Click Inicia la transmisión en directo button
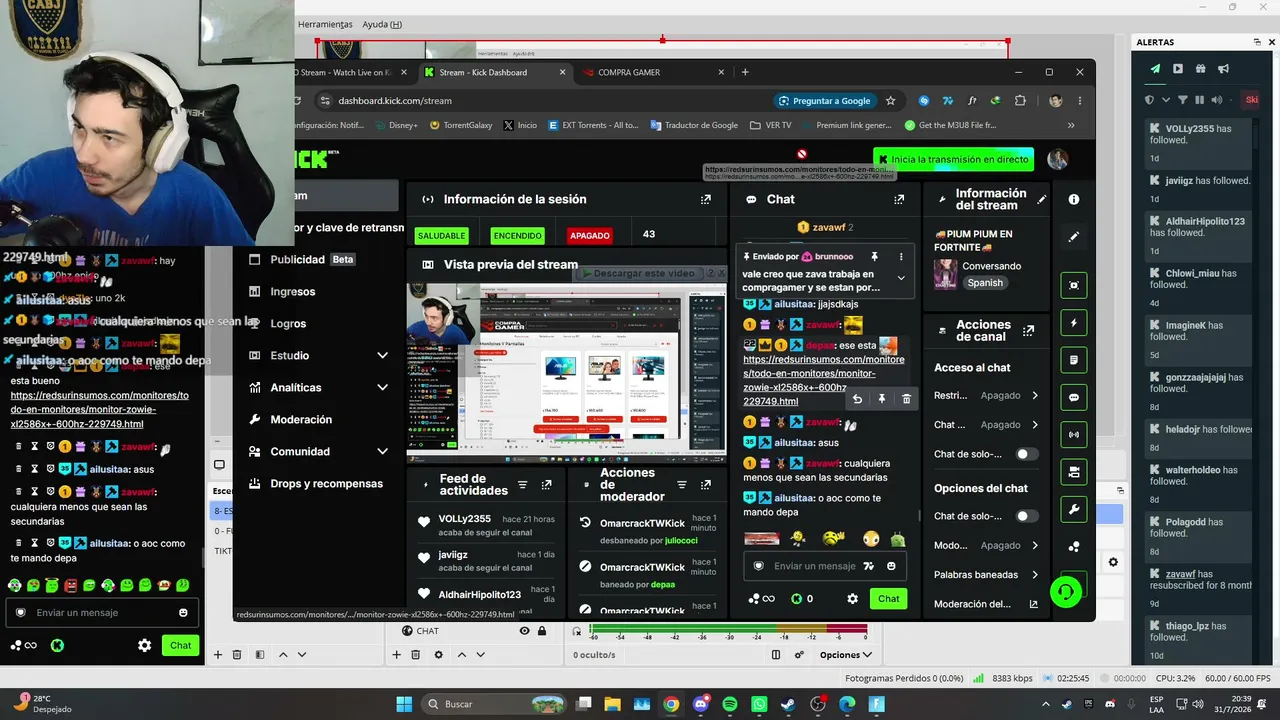This screenshot has width=1280, height=720. pyautogui.click(x=953, y=159)
